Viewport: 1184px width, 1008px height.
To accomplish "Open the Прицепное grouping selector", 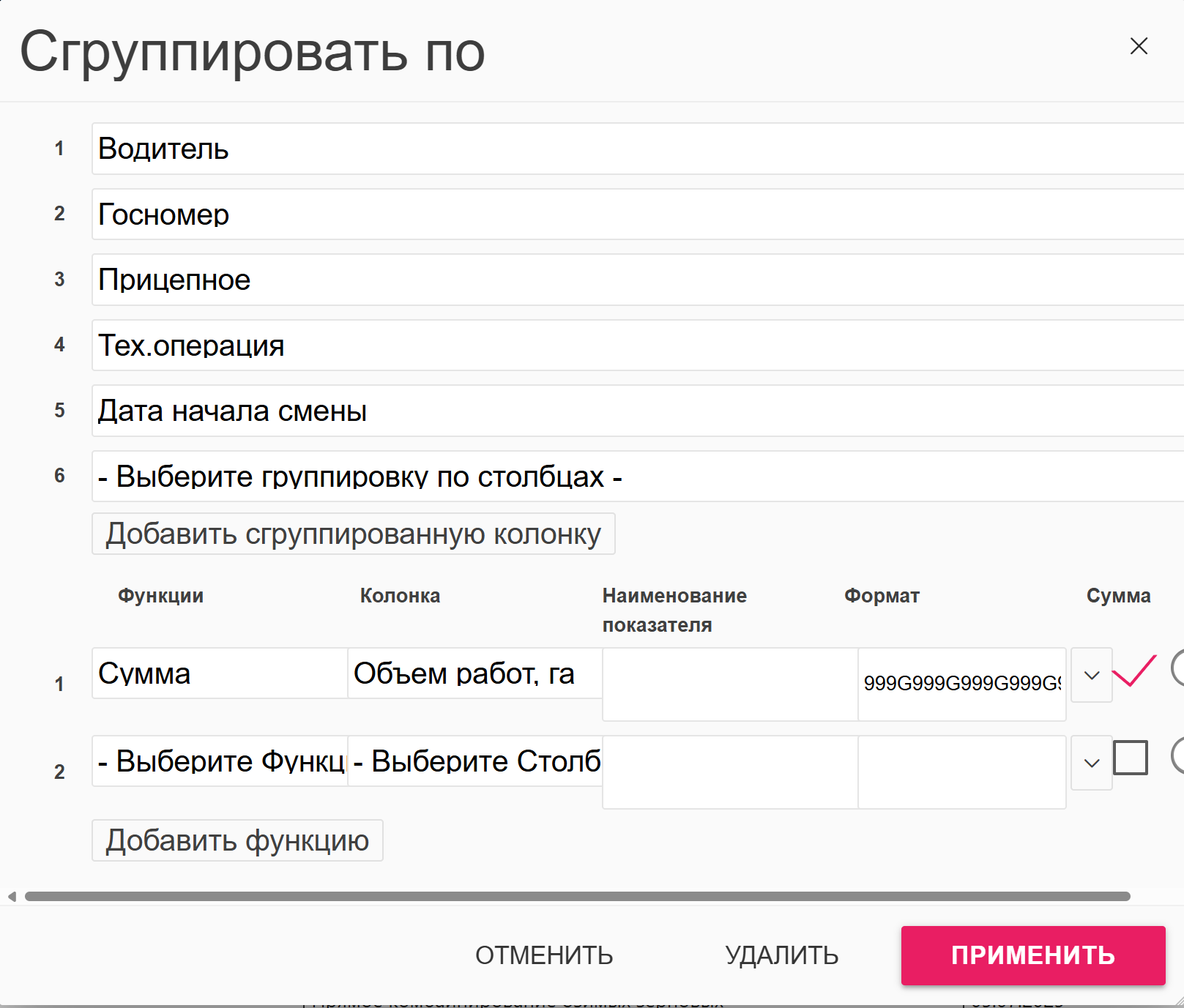I will [x=637, y=280].
